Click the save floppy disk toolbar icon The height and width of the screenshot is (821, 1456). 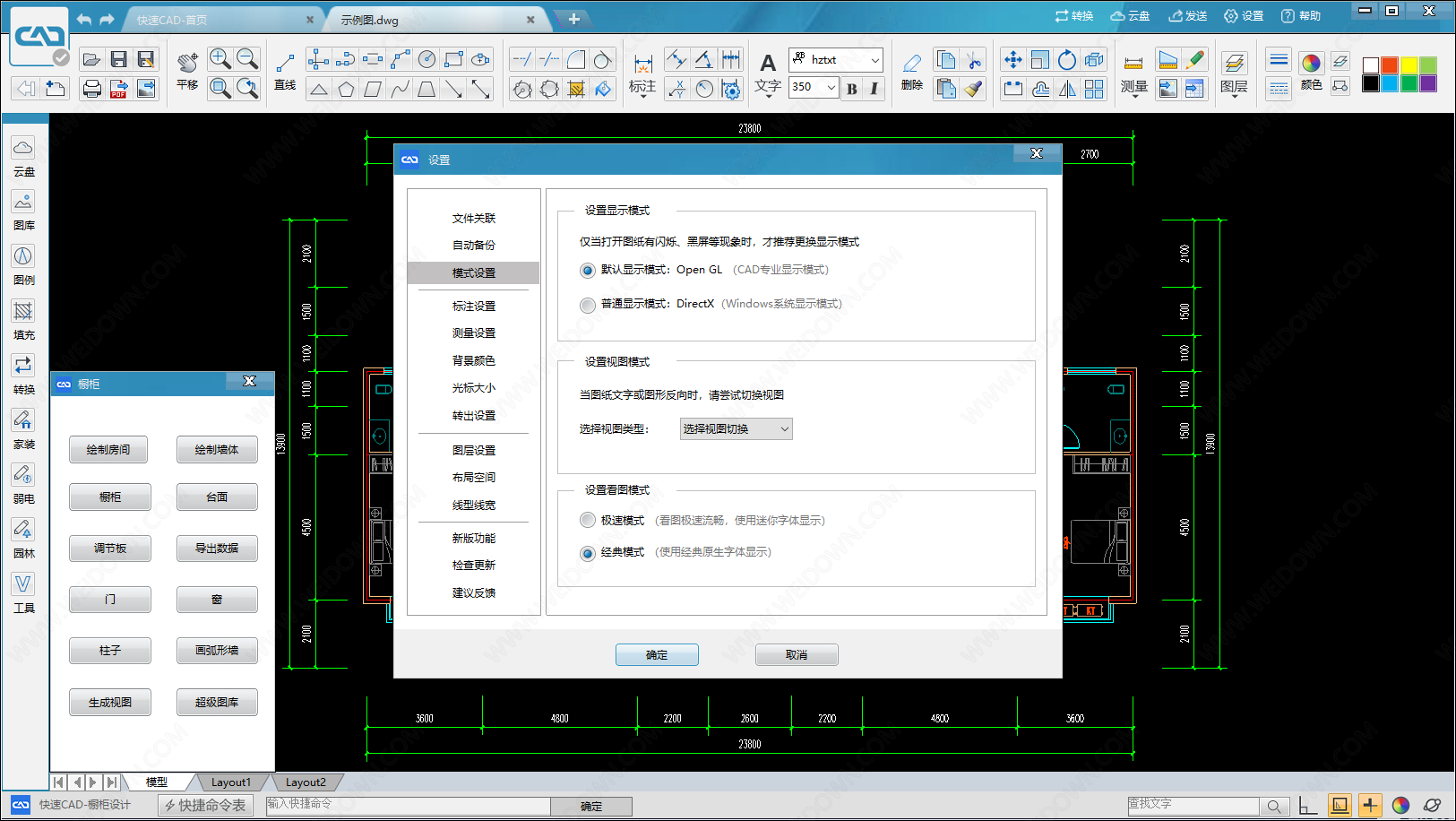tap(118, 60)
